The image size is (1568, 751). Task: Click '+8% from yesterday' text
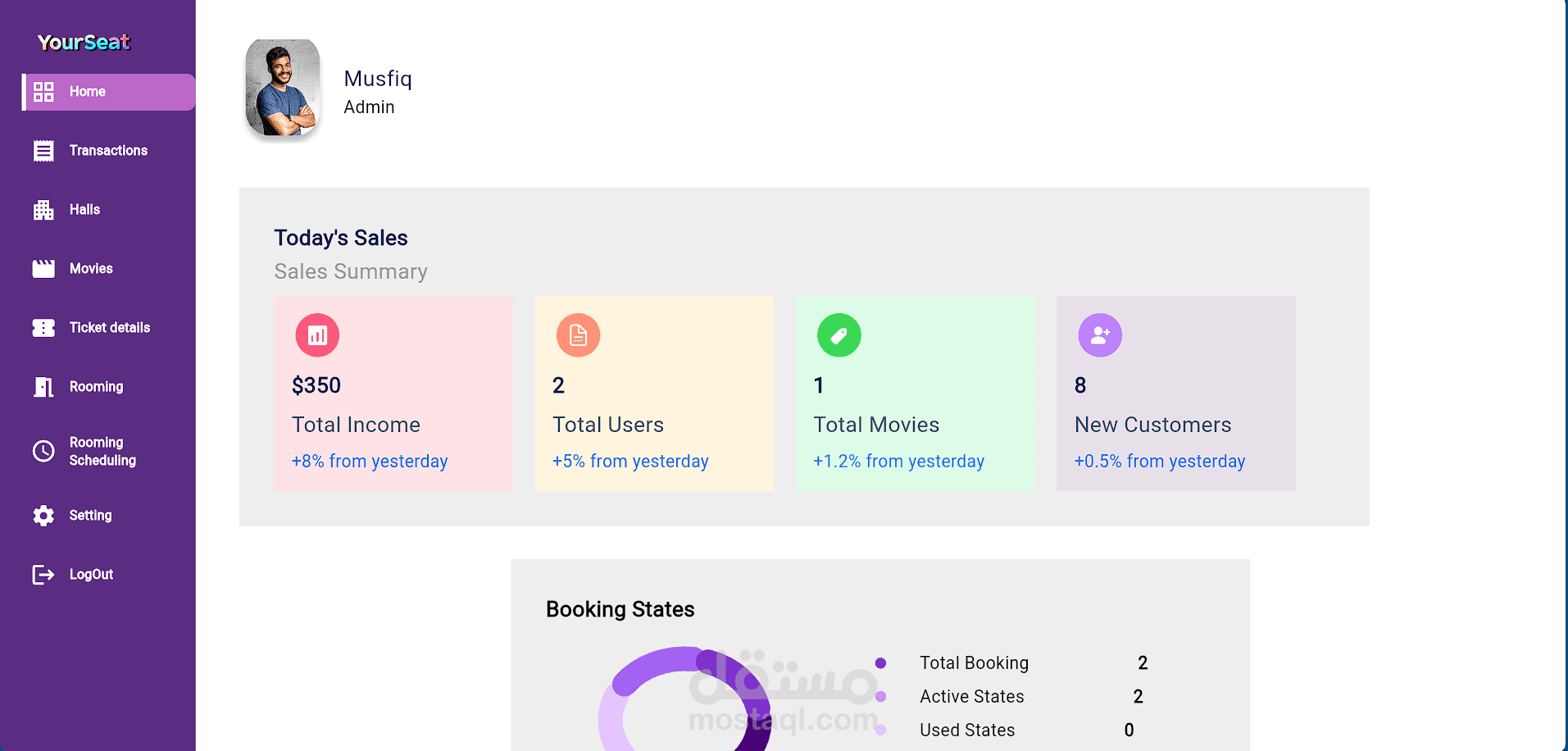370,462
